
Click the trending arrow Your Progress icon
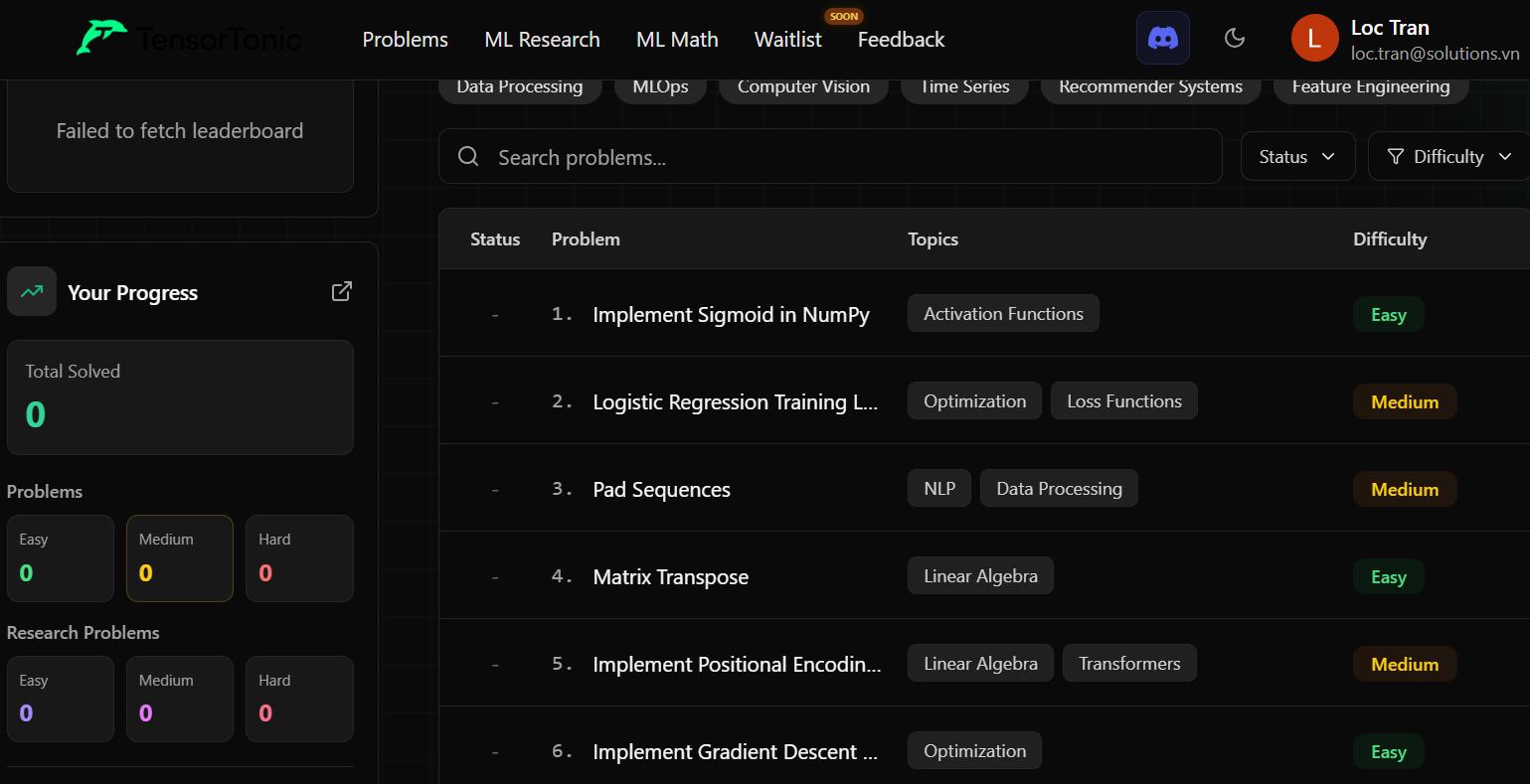(32, 291)
